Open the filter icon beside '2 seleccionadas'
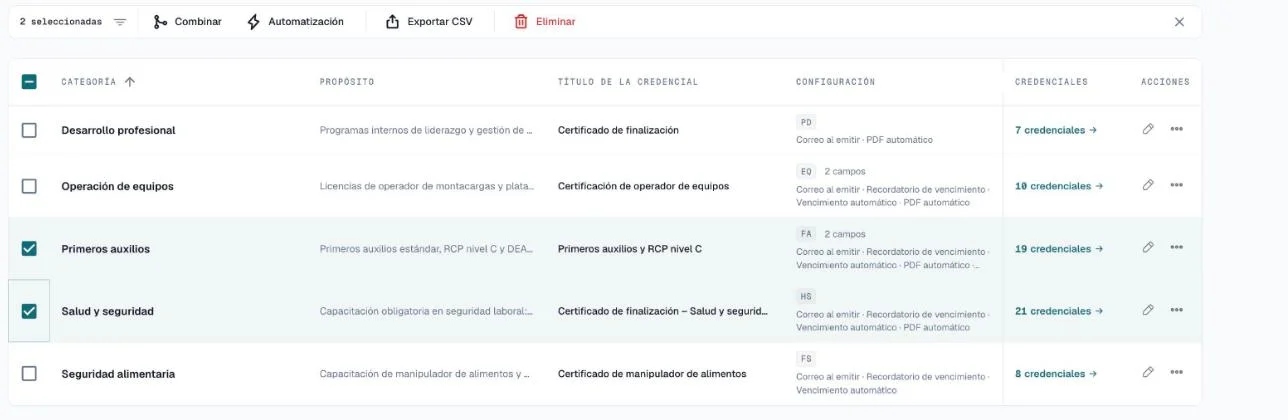1288x420 pixels. tap(120, 22)
